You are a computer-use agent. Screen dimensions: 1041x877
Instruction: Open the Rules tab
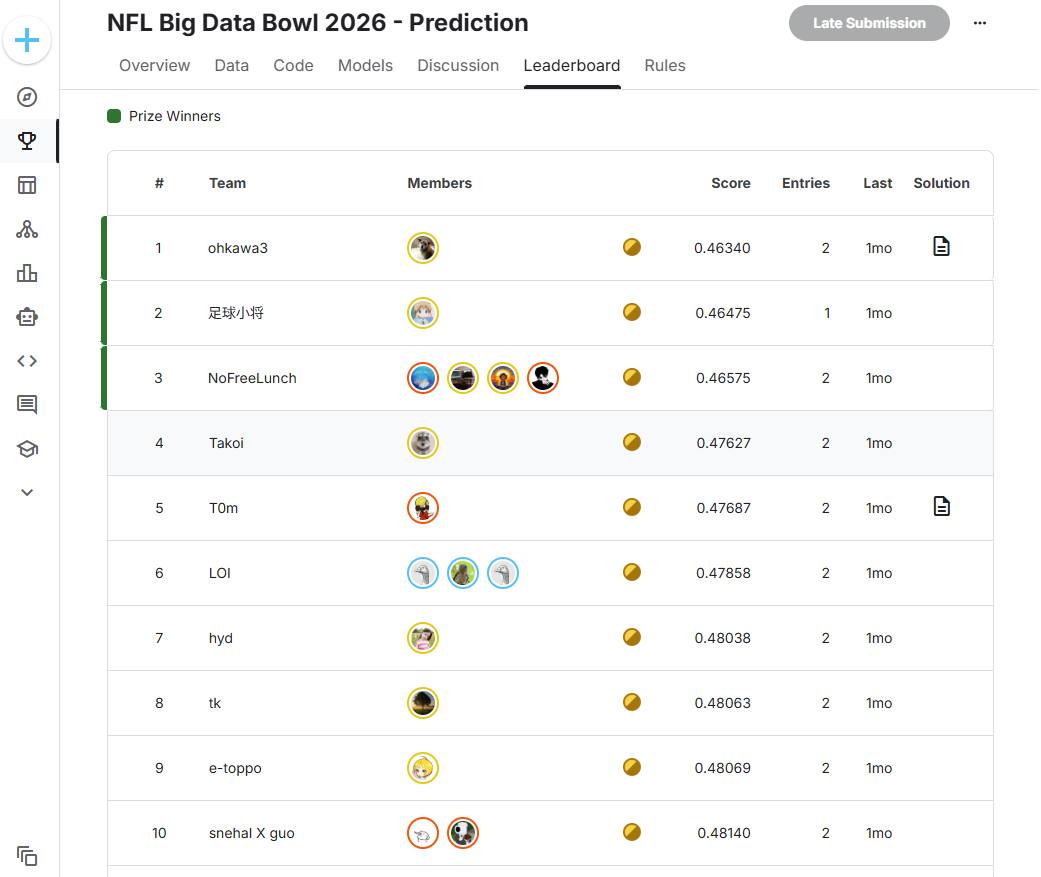tap(665, 66)
